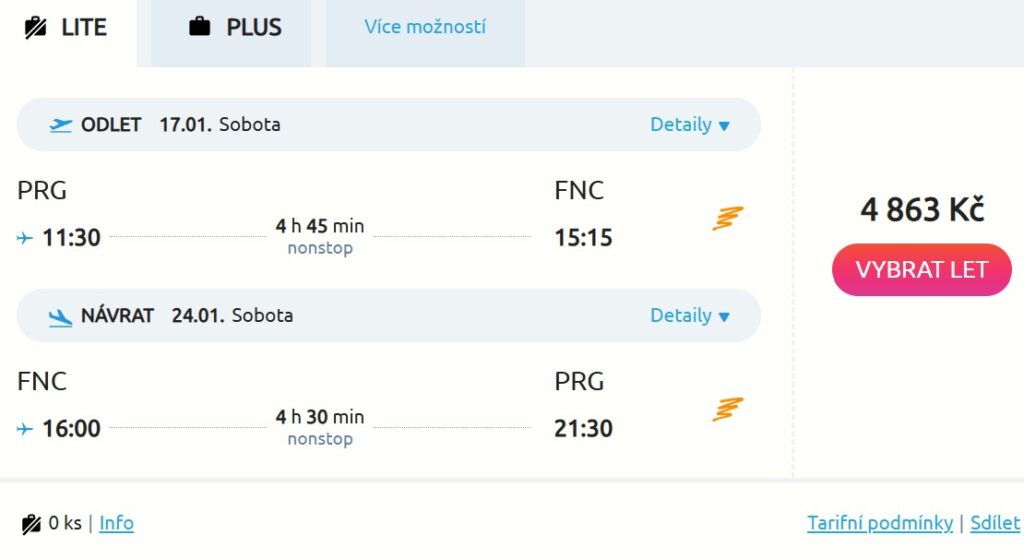This screenshot has width=1024, height=559.
Task: Click the baggage icon next to 0 ks
Action: [x=32, y=523]
